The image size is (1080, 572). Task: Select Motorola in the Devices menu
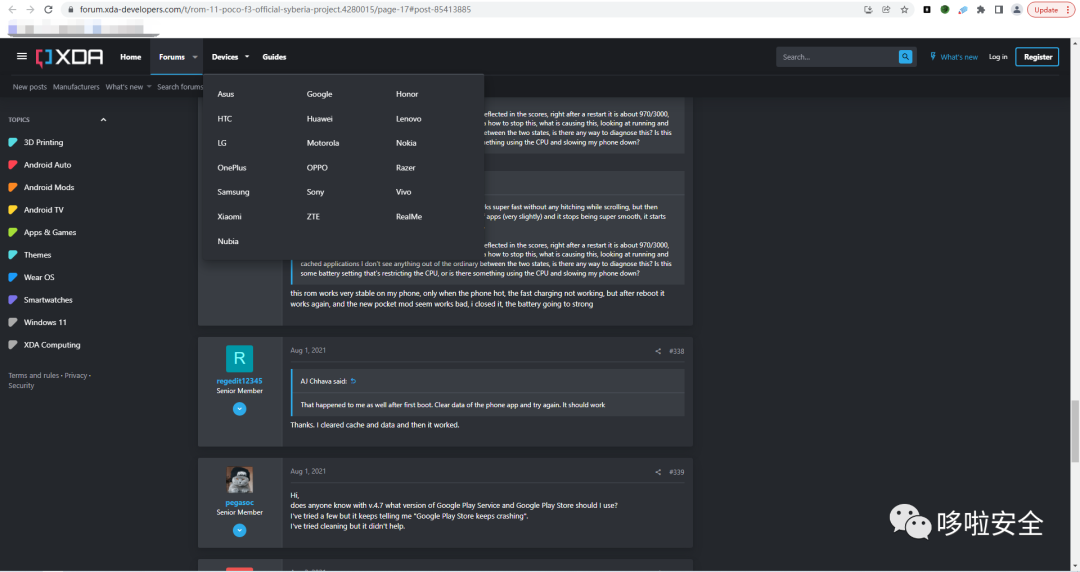coord(323,143)
